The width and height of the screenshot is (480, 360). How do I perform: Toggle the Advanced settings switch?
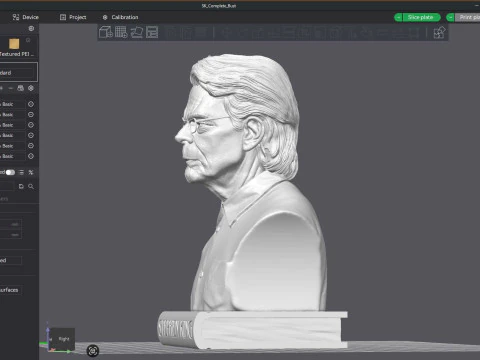(10, 172)
